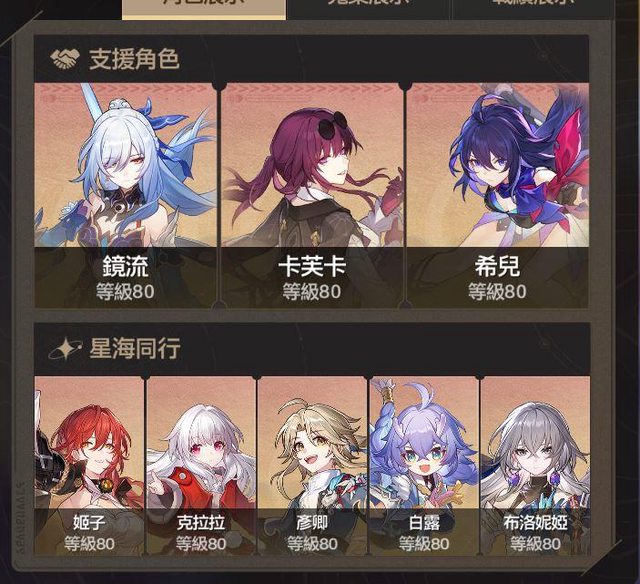Select the 鏡流 support character card
The image size is (640, 584).
[125, 195]
